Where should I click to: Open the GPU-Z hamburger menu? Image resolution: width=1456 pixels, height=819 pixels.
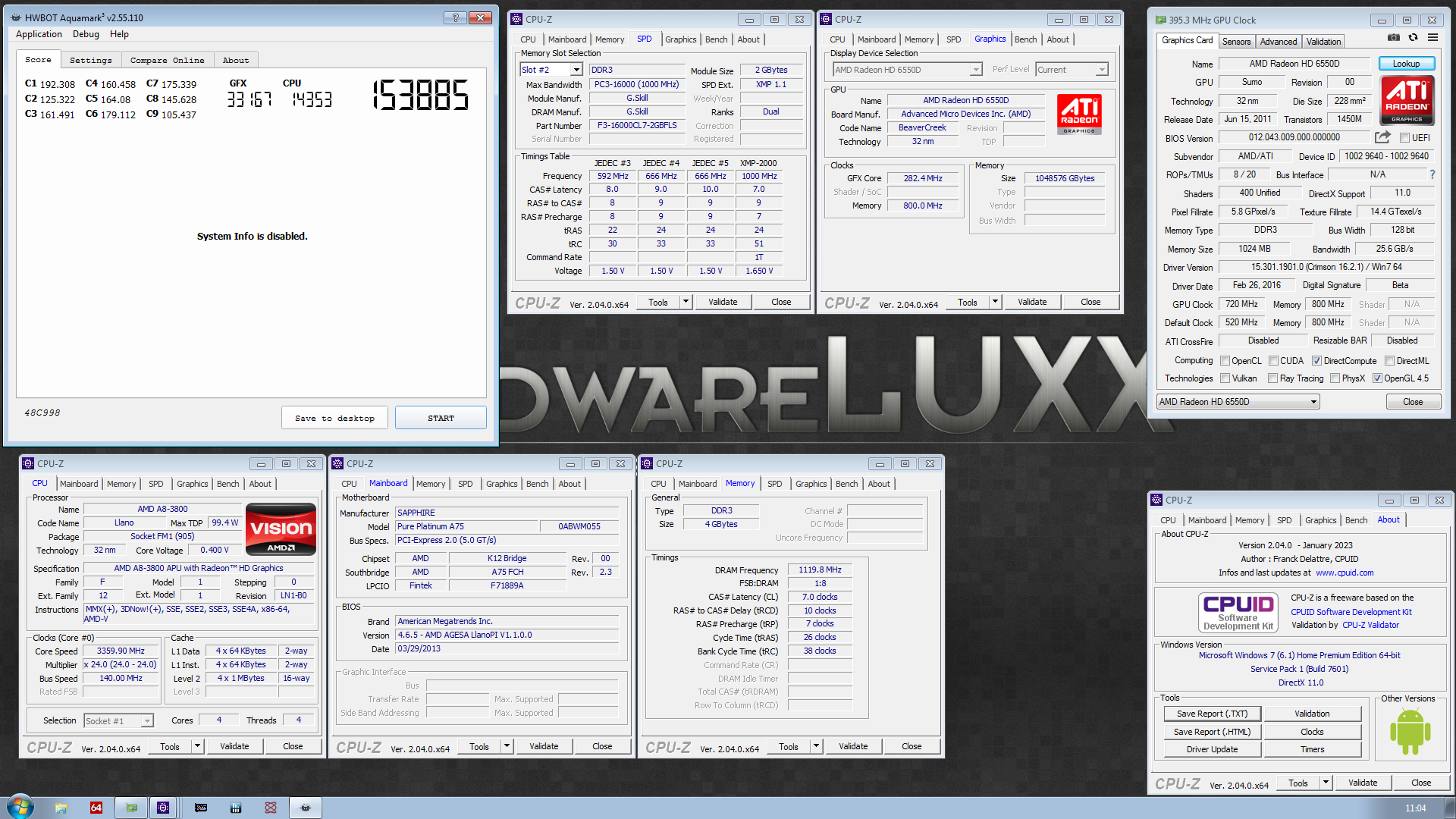(1432, 37)
